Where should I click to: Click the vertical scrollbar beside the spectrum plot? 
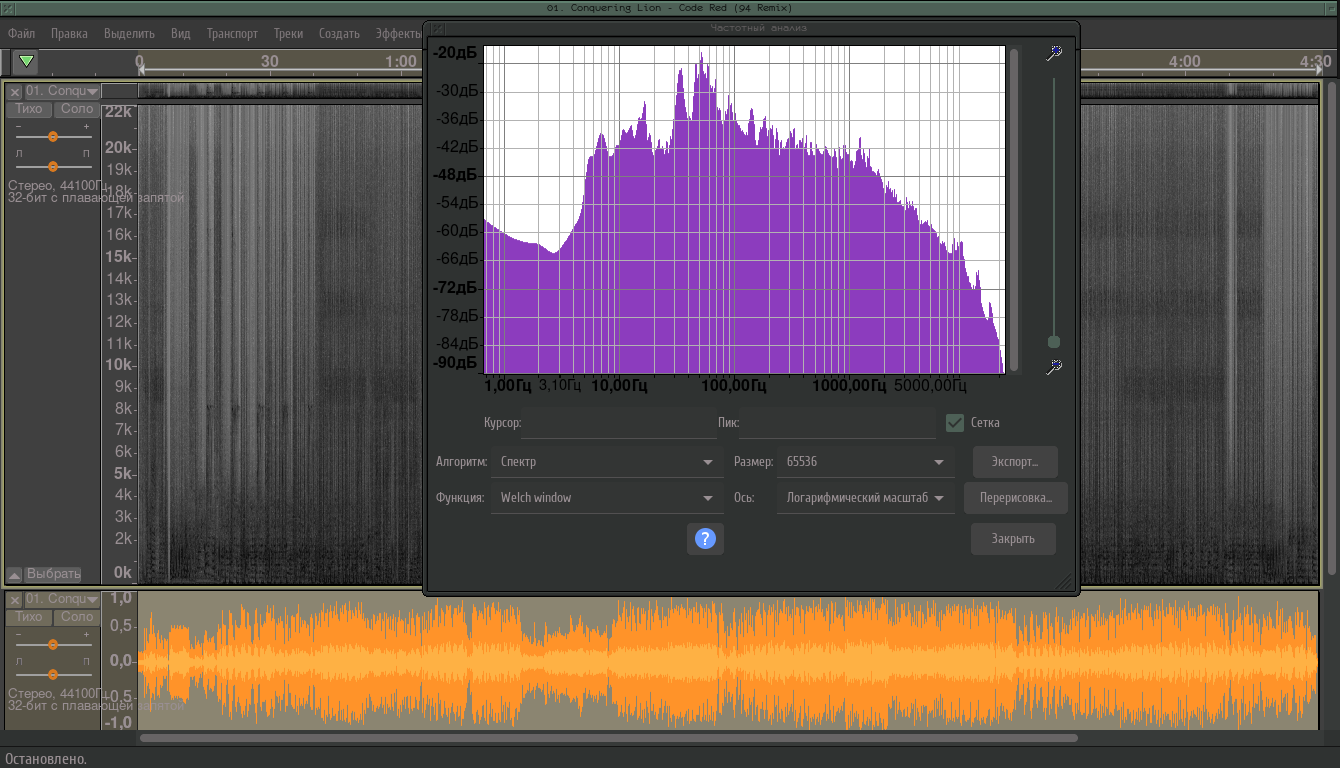1014,209
